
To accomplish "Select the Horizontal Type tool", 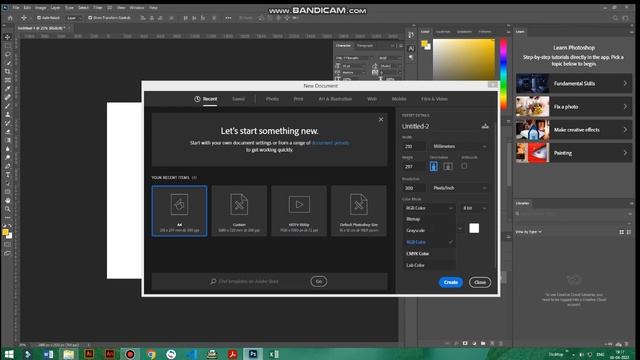I will 7,175.
